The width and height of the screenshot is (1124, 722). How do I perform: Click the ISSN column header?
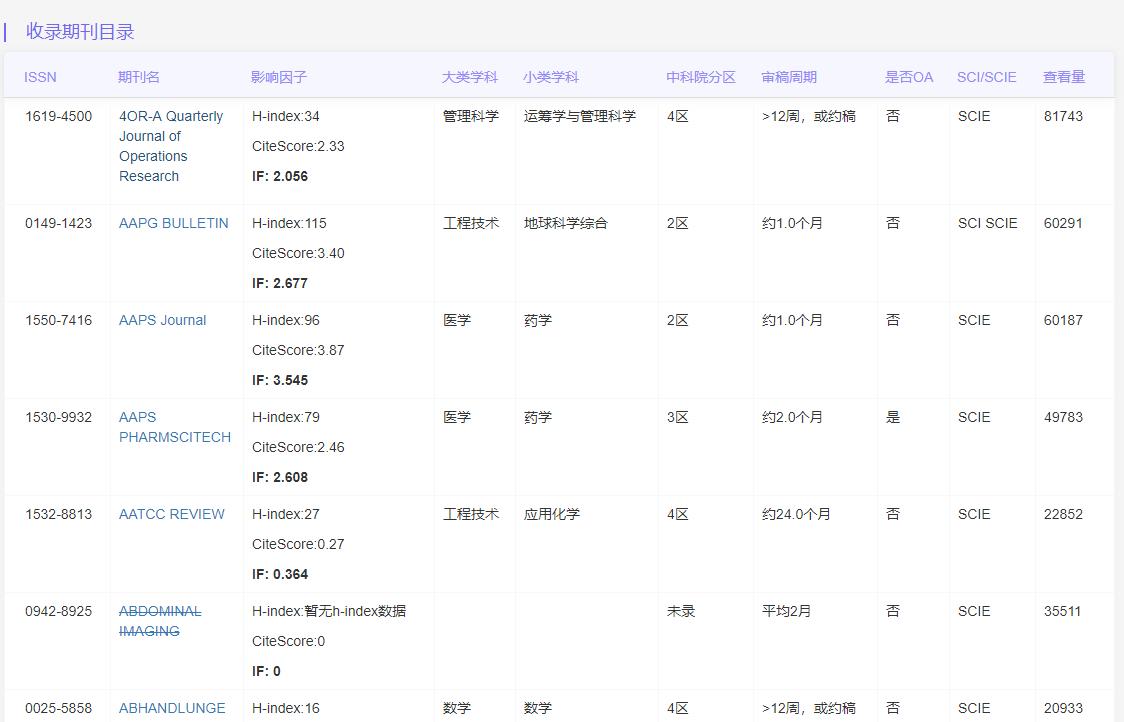(40, 76)
